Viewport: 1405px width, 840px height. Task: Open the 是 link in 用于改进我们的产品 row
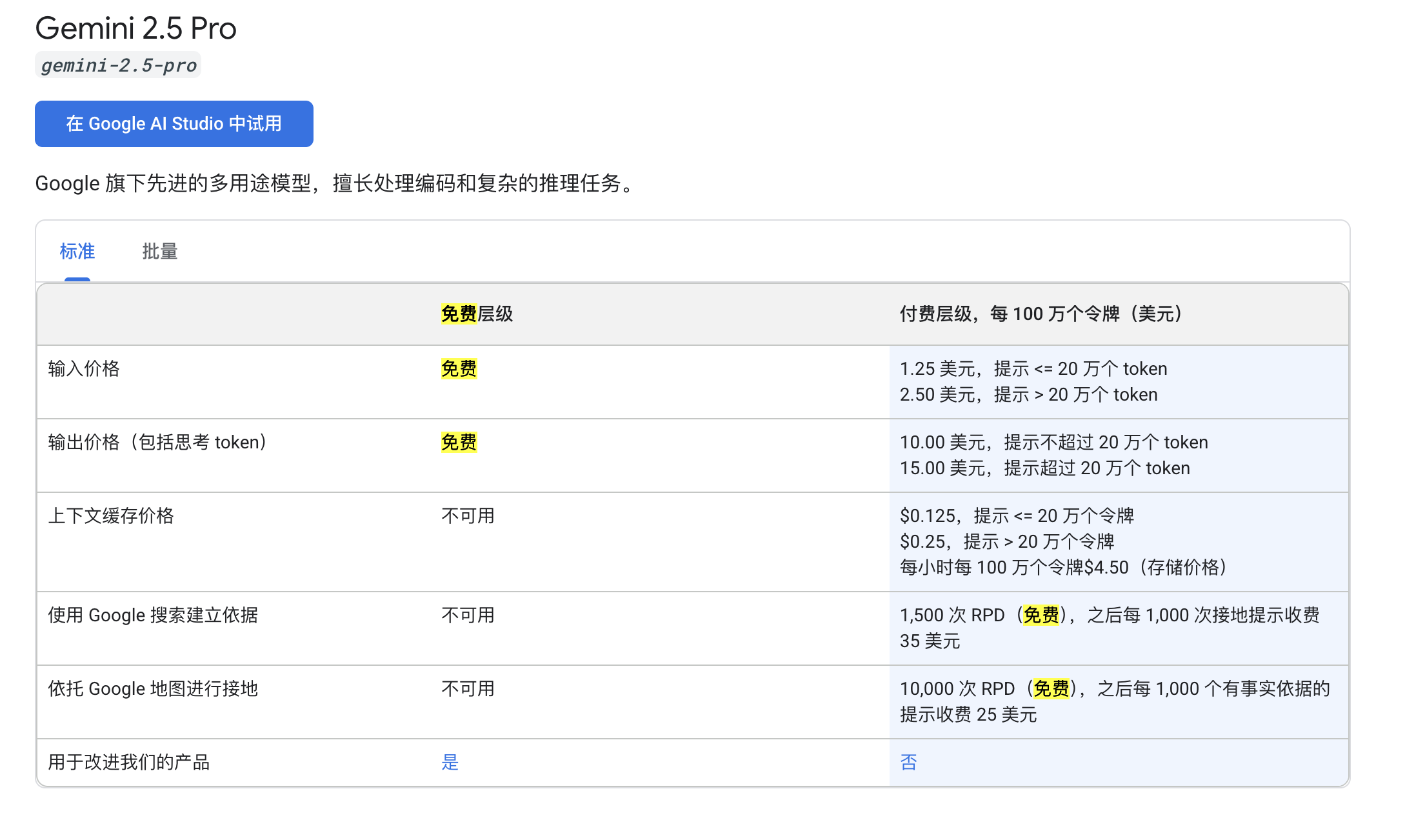tap(450, 763)
